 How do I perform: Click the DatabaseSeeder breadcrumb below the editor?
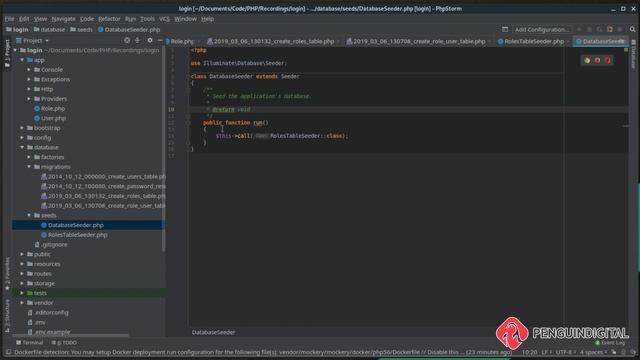pyautogui.click(x=213, y=332)
